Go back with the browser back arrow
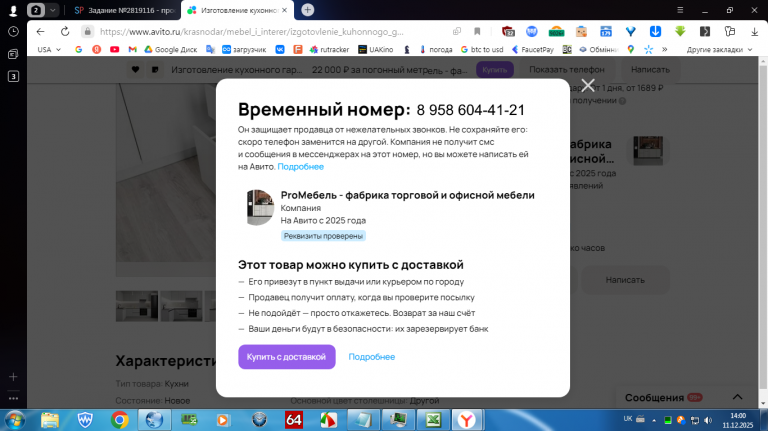Viewport: 768px width, 431px height. 40,31
